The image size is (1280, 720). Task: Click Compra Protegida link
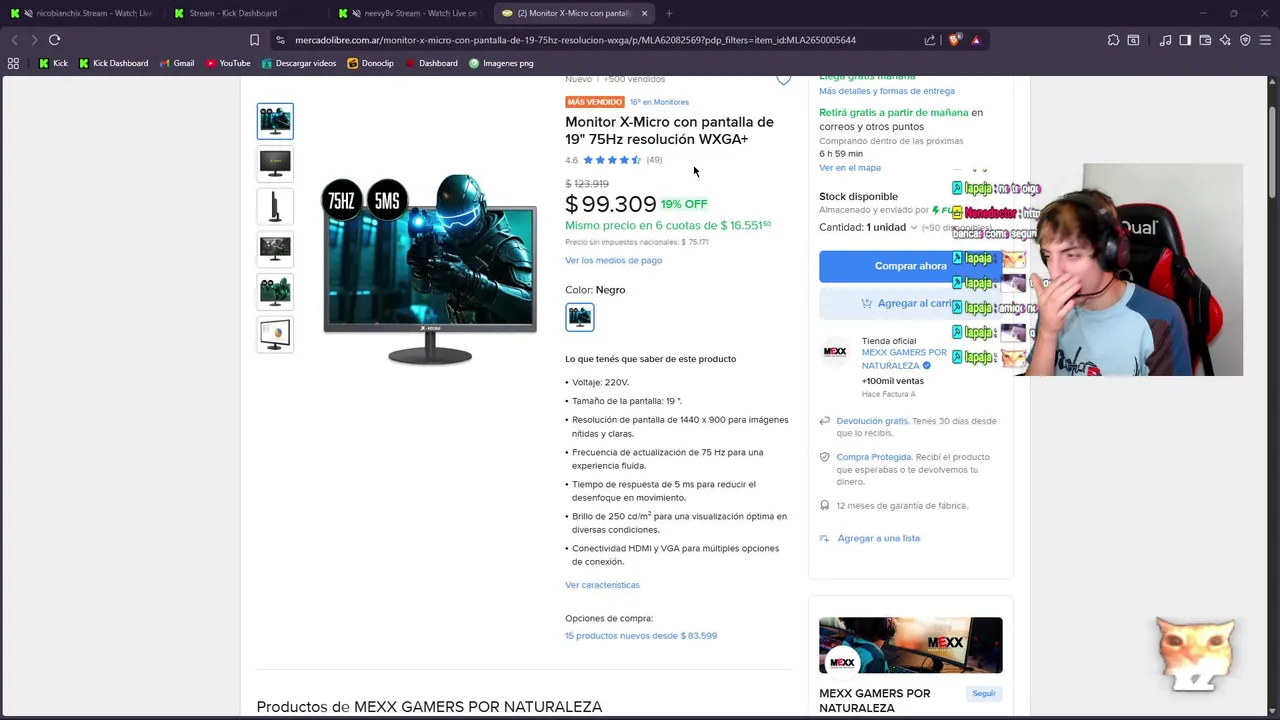point(873,457)
